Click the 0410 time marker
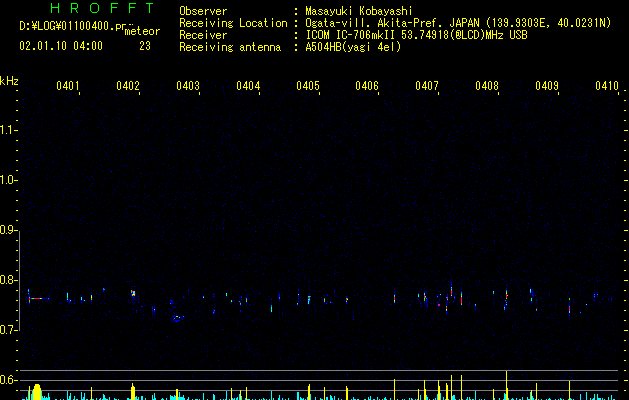The image size is (629, 400). click(607, 85)
